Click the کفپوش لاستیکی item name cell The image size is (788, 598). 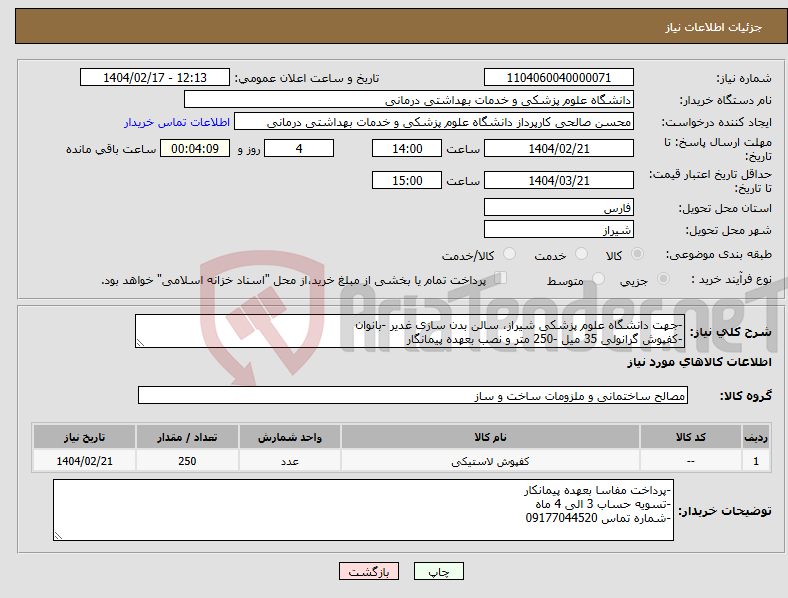click(490, 461)
